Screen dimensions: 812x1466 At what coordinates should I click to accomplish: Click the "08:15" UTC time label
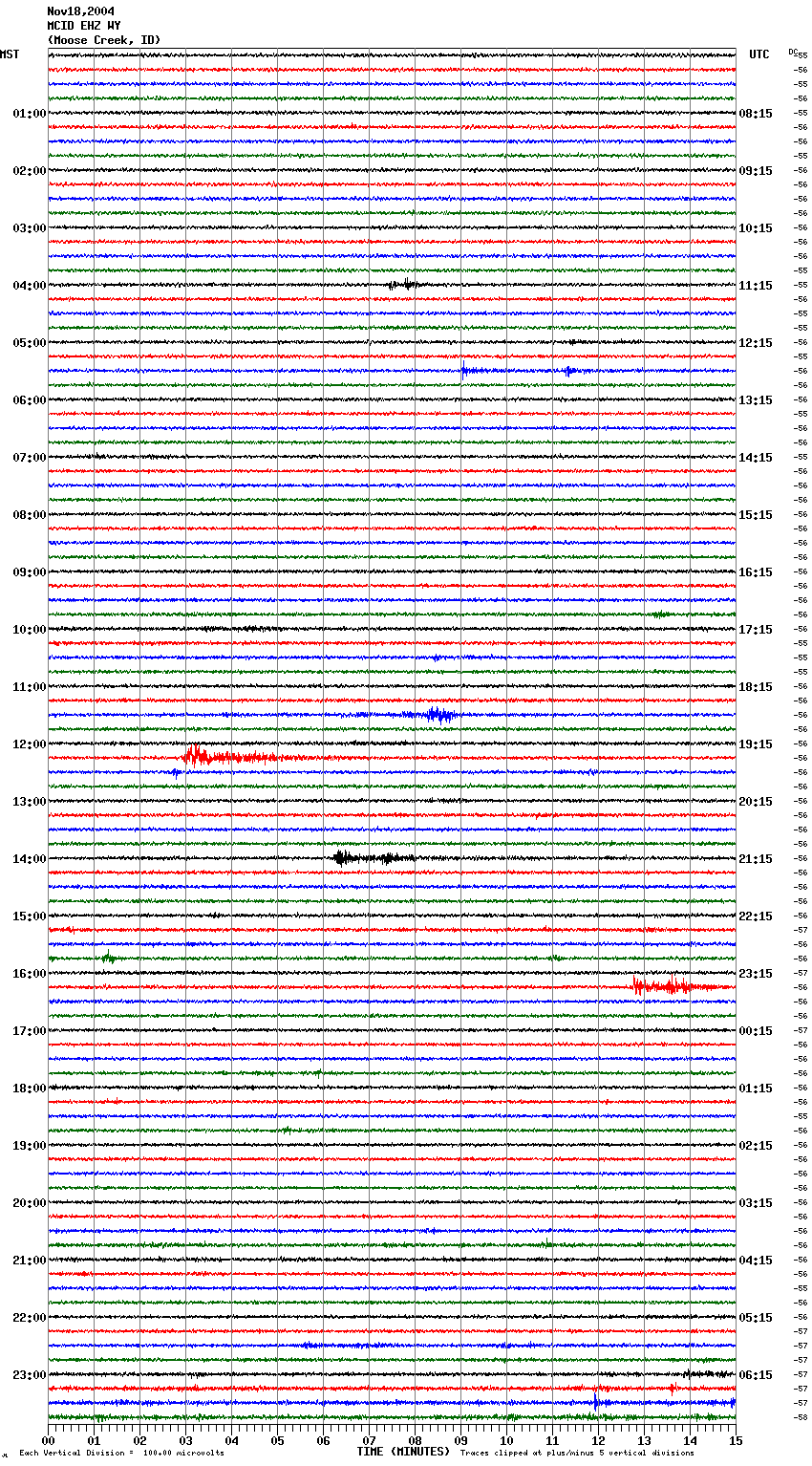point(756,114)
